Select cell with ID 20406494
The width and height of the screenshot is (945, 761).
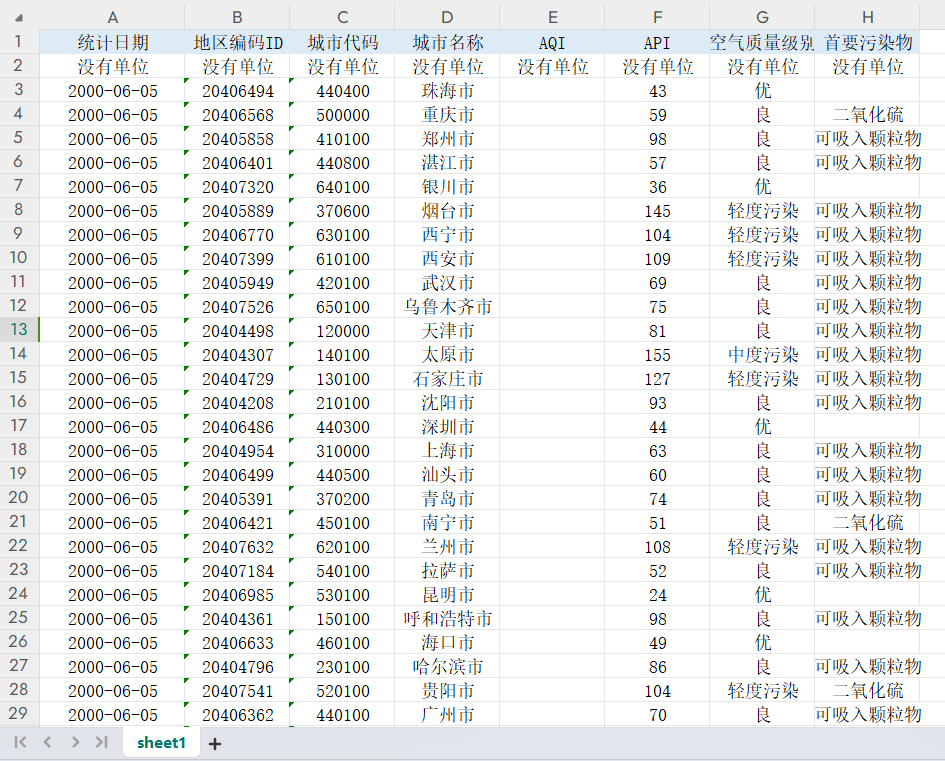[237, 90]
